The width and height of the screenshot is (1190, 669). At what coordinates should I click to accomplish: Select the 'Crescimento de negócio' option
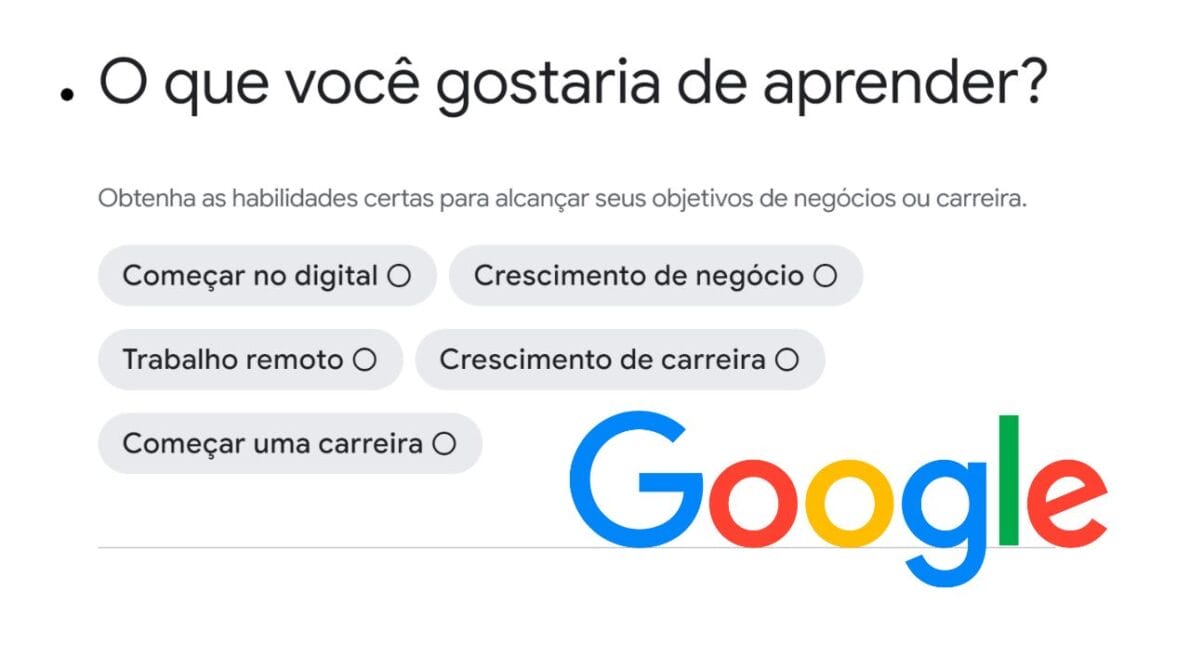tap(655, 275)
